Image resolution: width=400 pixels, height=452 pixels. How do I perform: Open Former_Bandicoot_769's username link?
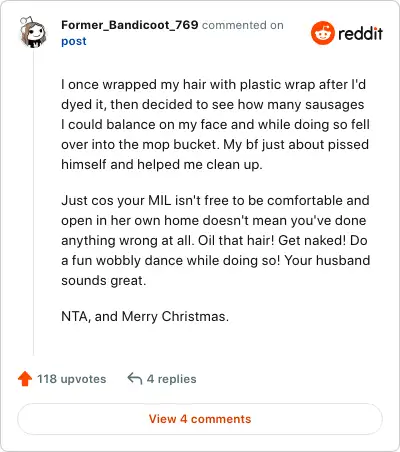130,25
